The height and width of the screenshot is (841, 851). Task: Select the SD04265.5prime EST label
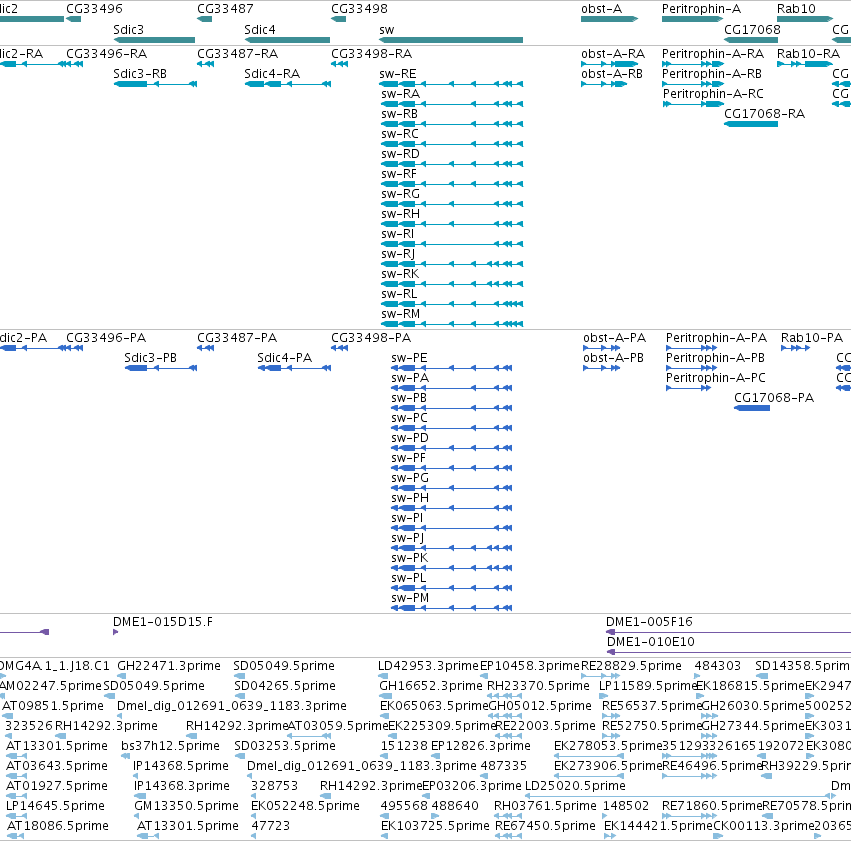click(x=285, y=686)
